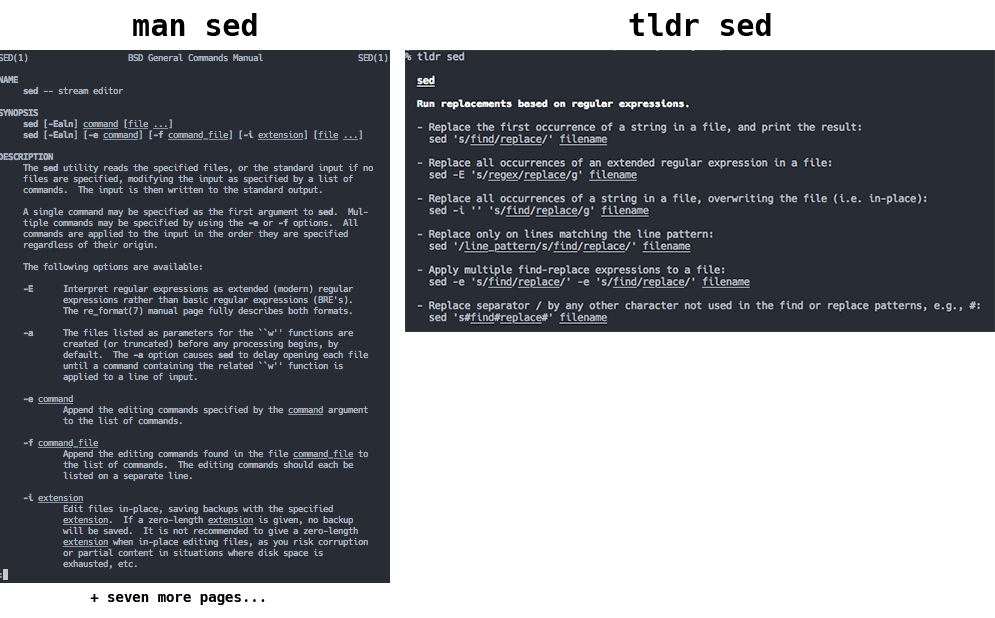Click synopsis line containing [-f command_file]
This screenshot has height=618, width=995.
[x=193, y=135]
